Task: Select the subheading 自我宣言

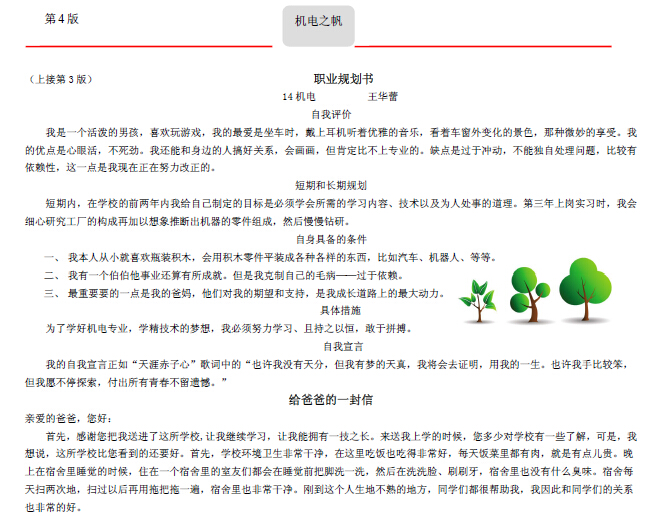Action: point(343,347)
